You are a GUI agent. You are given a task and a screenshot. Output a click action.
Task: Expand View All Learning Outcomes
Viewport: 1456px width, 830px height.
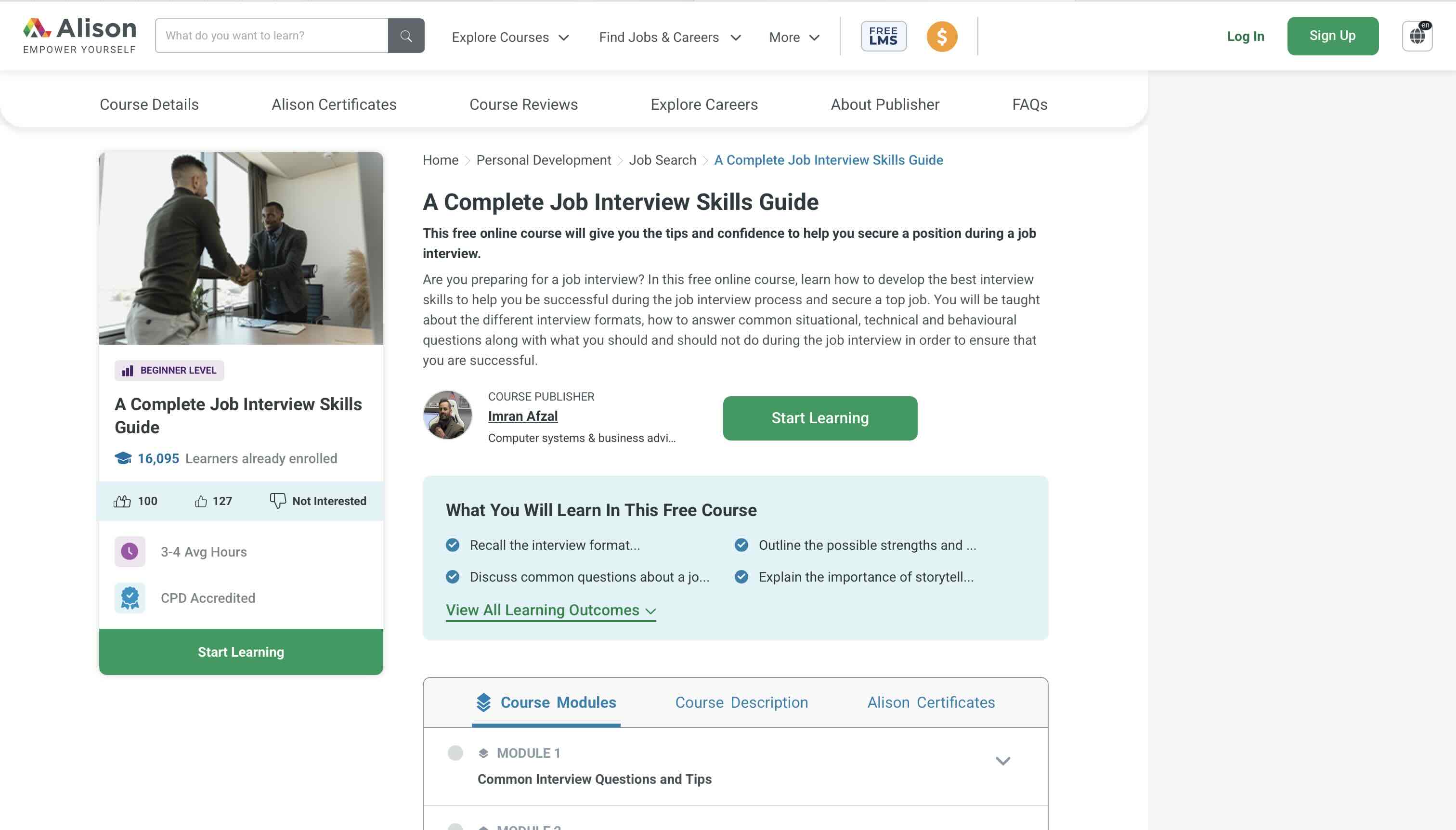coord(550,610)
